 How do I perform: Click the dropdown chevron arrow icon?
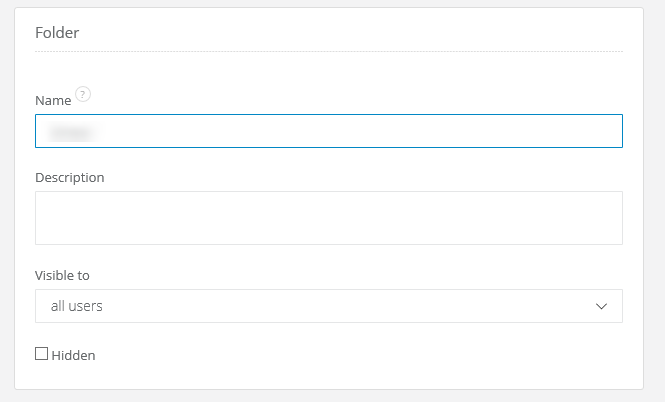pos(601,306)
